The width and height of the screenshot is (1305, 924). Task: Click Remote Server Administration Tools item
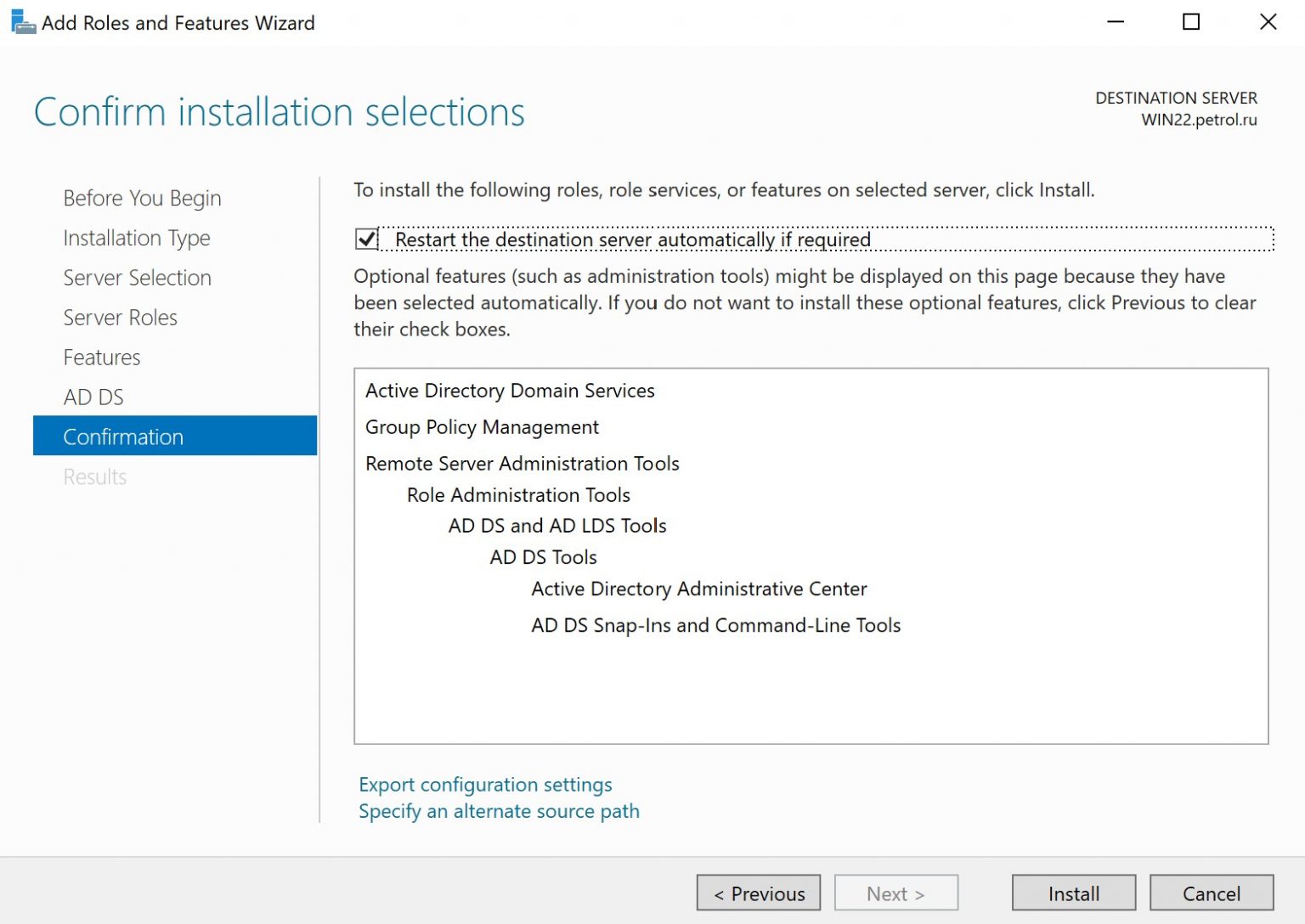(522, 464)
